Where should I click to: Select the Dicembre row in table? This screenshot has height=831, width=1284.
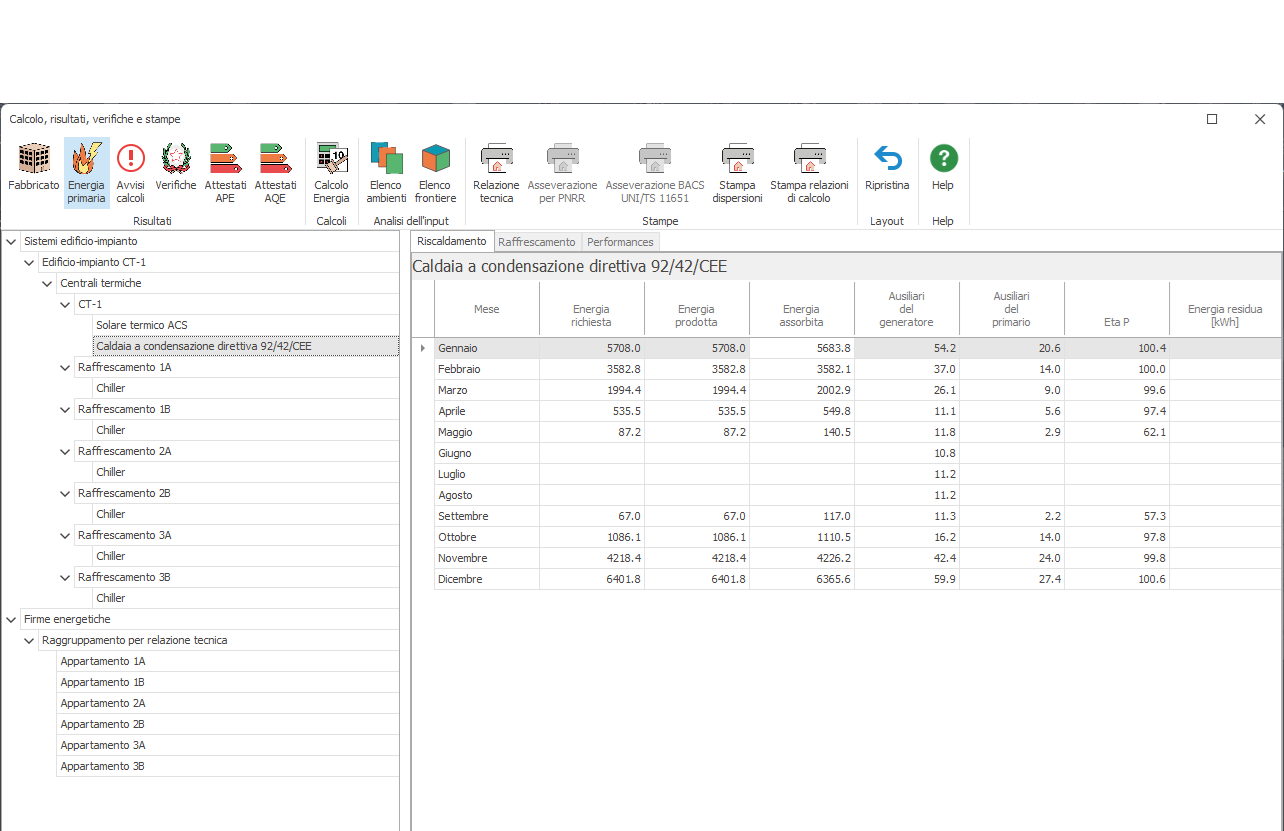(x=460, y=579)
